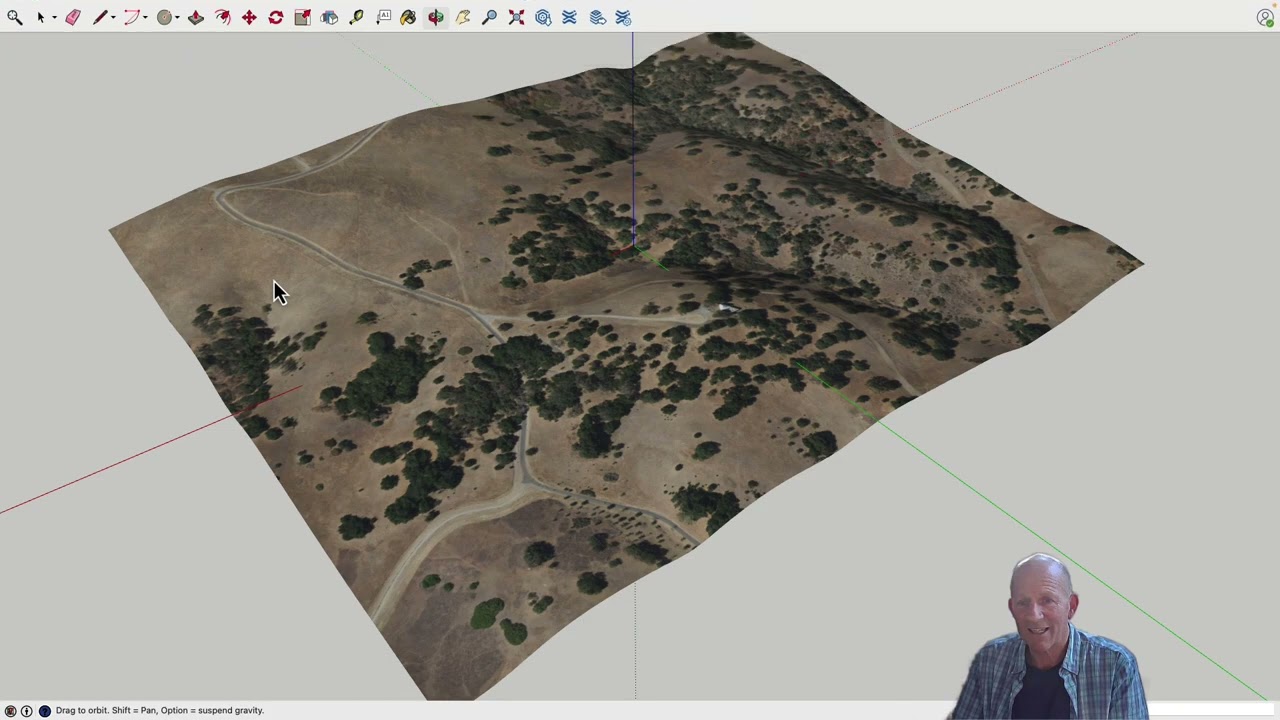This screenshot has width=1280, height=720.
Task: Click the highlighted Orbit tool
Action: tap(436, 17)
